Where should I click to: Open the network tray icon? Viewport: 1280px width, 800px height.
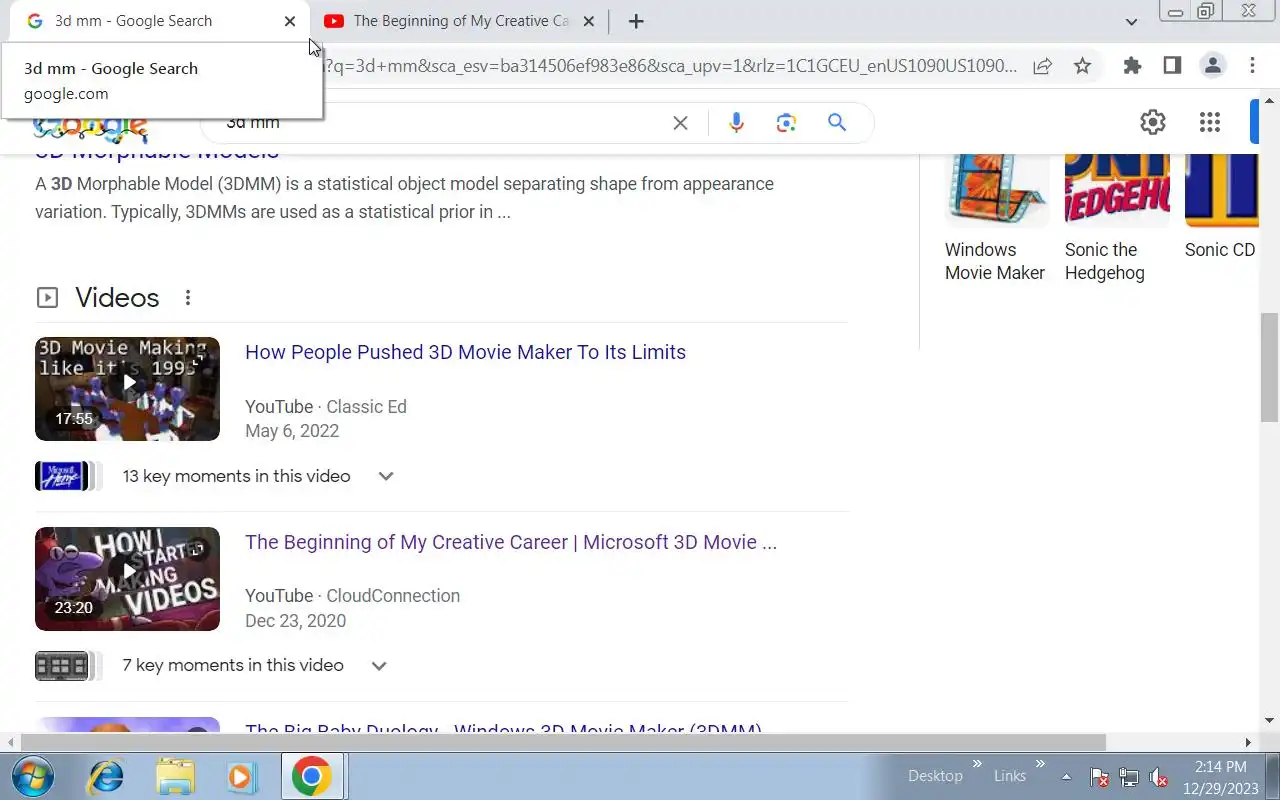point(1129,777)
